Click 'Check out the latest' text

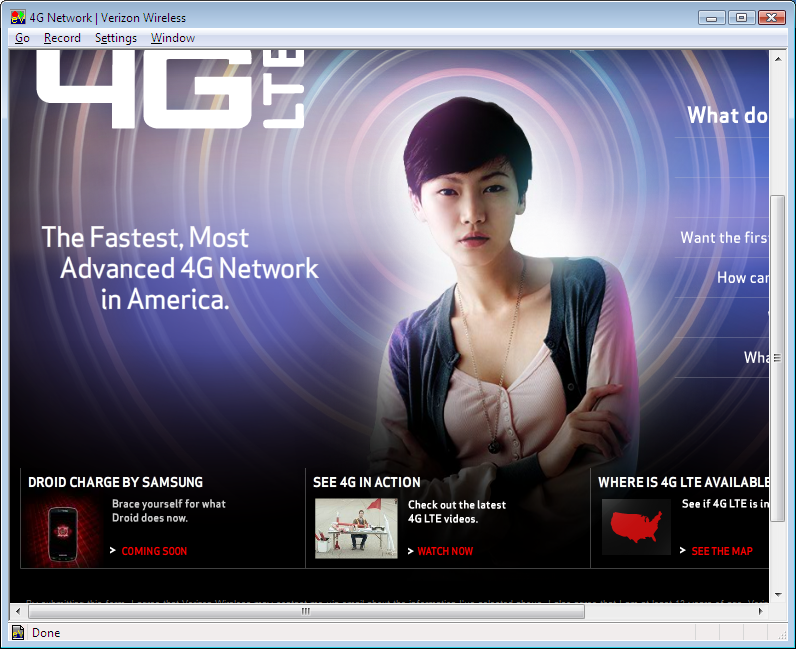click(x=457, y=505)
